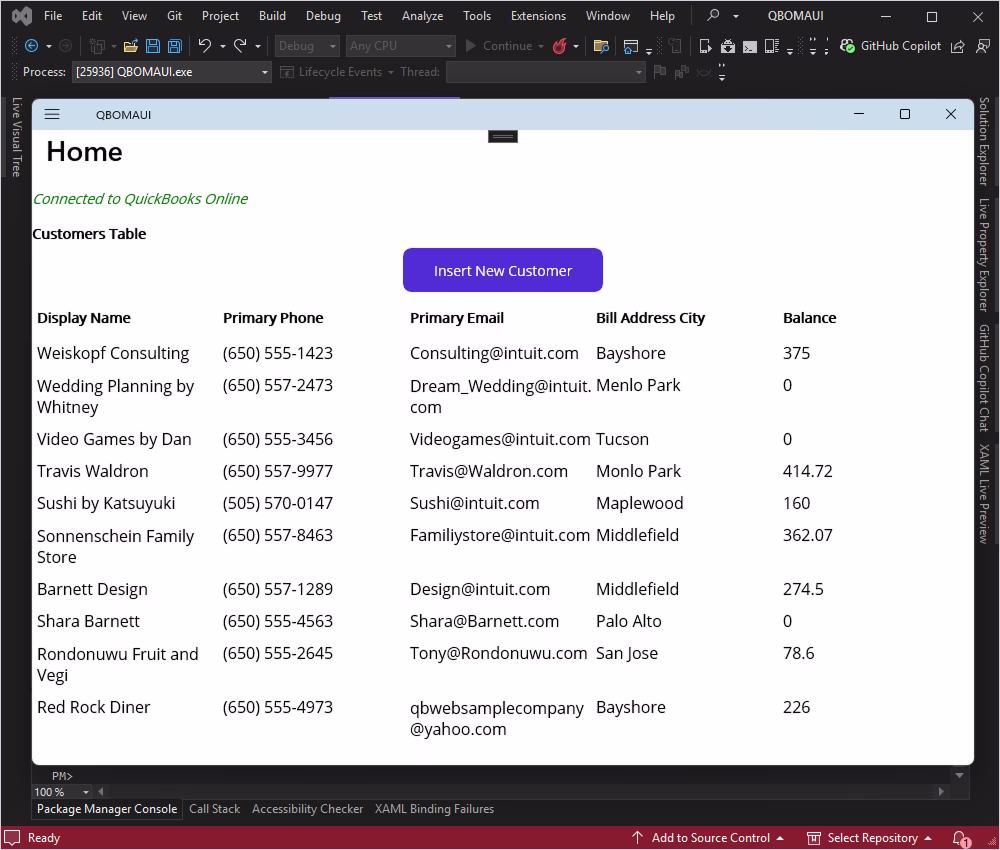Click the Weiskopf Consulting customer name
This screenshot has height=850, width=1000.
[113, 353]
